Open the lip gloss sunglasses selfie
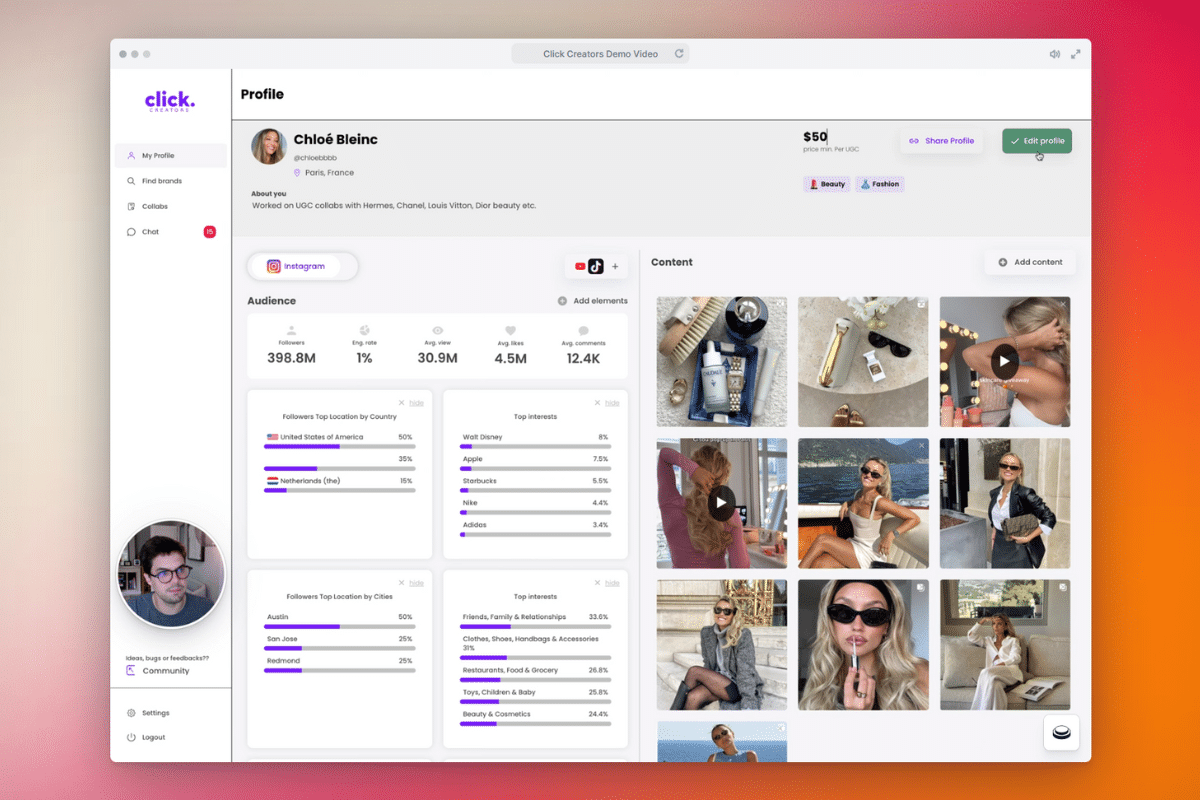The width and height of the screenshot is (1200, 800). pos(863,645)
